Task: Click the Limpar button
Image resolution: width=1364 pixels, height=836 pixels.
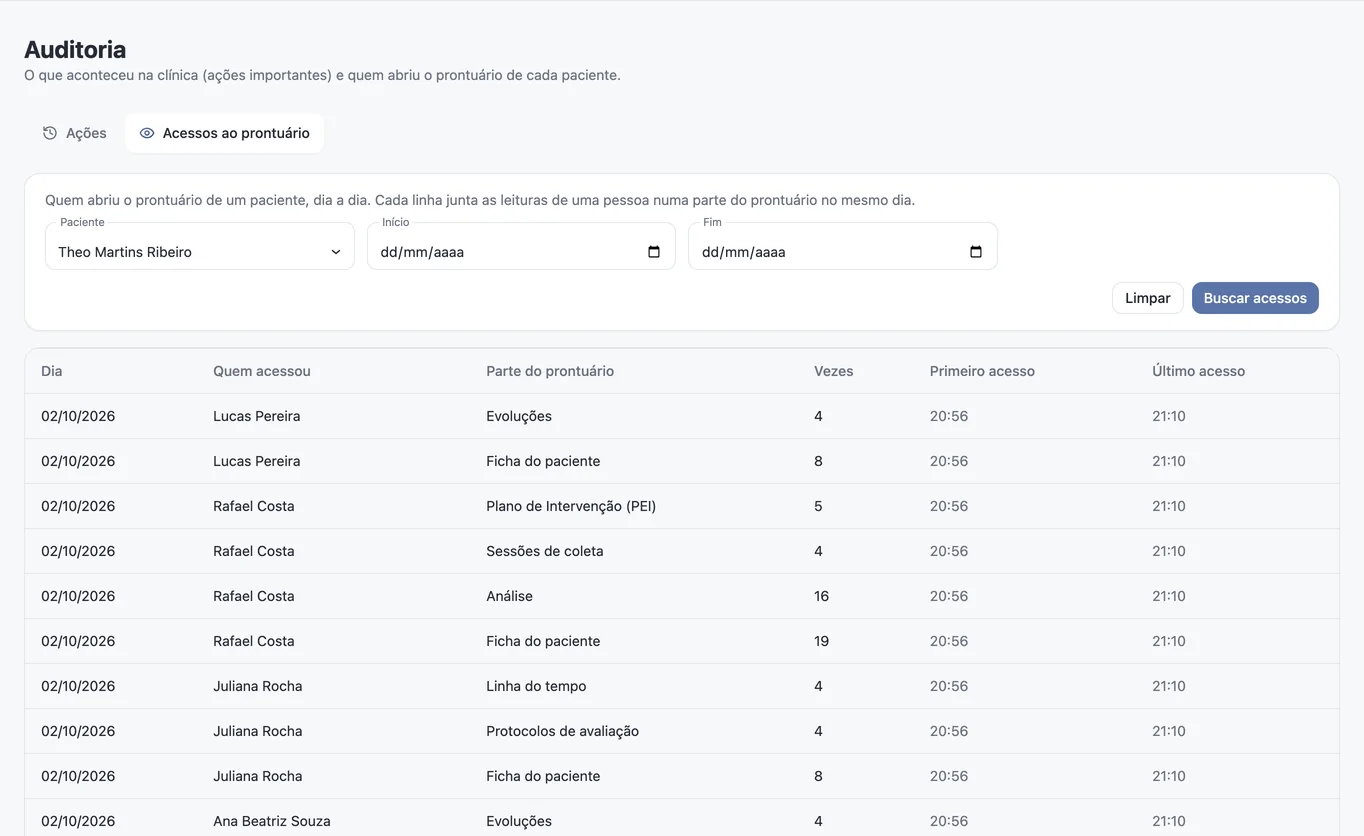Action: pyautogui.click(x=1148, y=298)
